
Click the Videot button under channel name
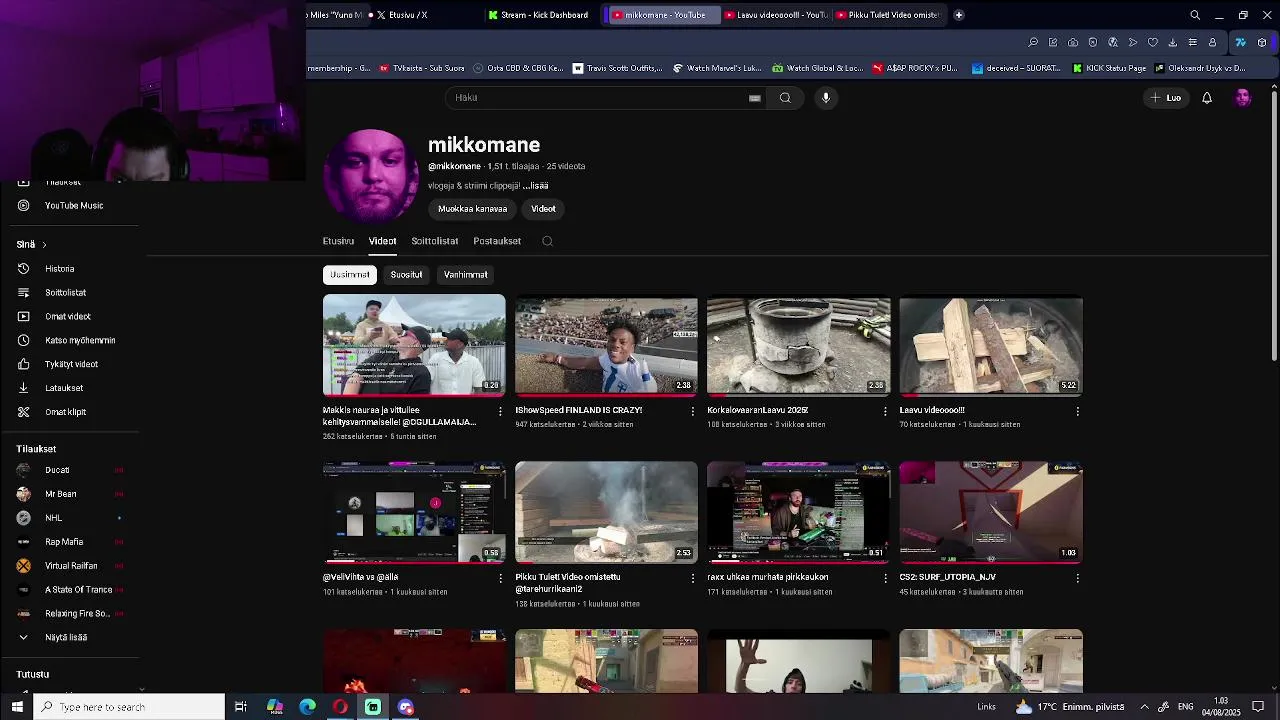pyautogui.click(x=543, y=209)
